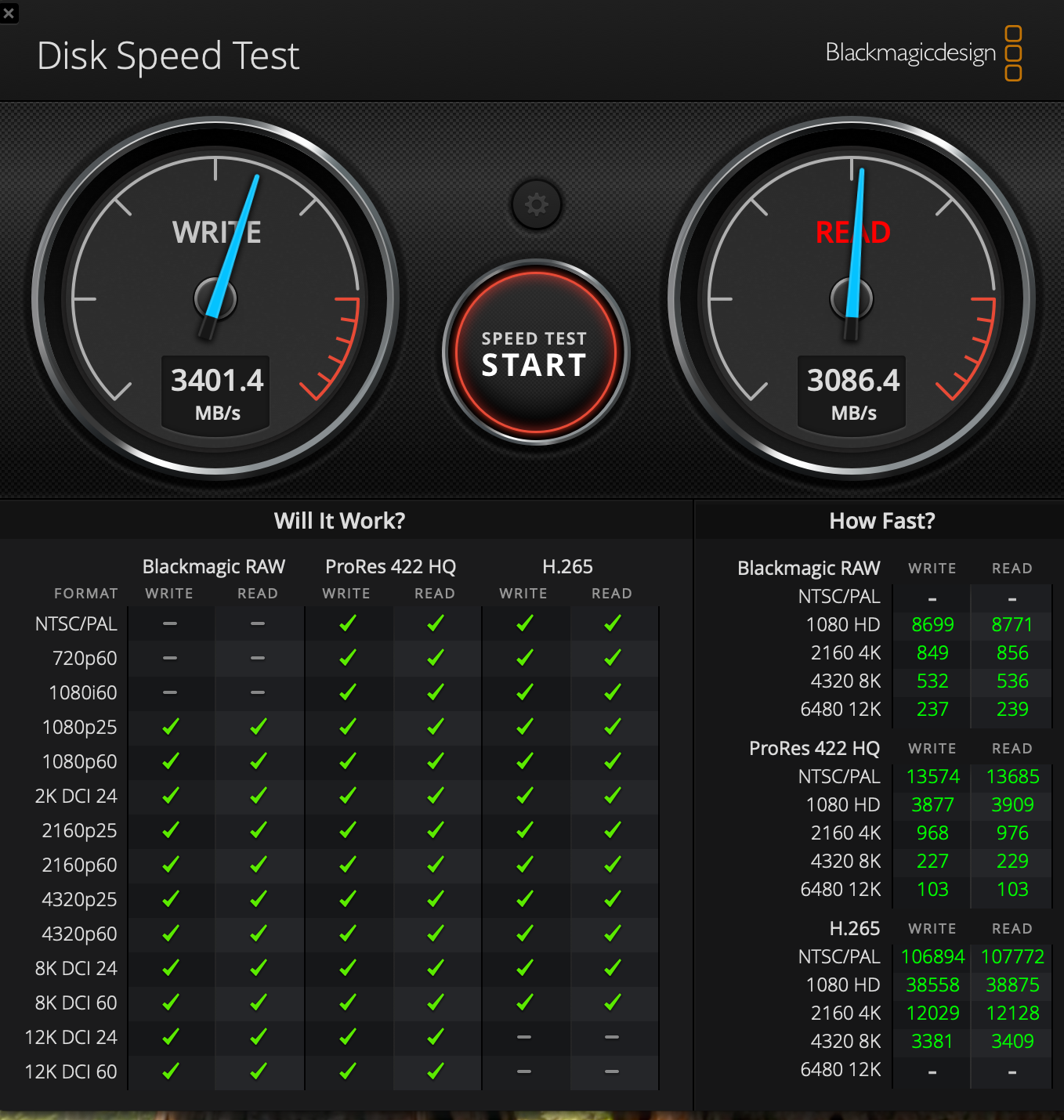The height and width of the screenshot is (1120, 1064).
Task: Click H.265 read checkmark for 8K DCI 60
Action: 612,1003
